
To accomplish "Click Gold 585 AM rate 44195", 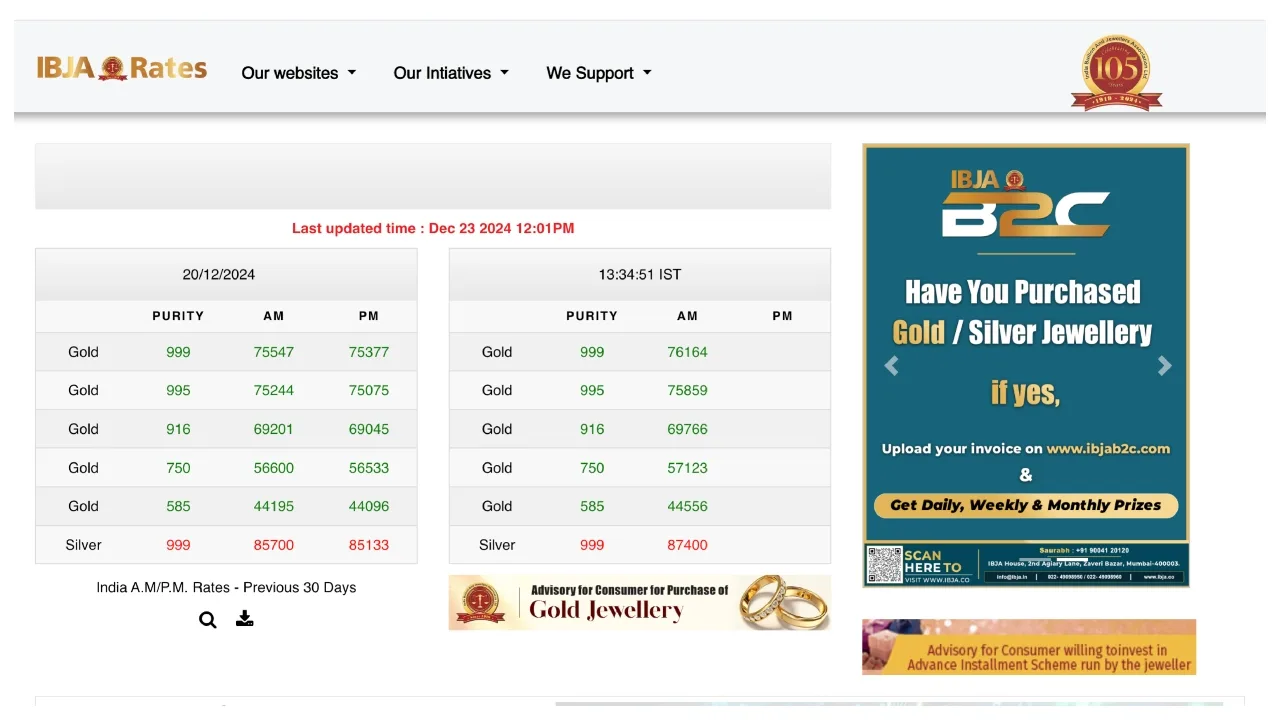I will (274, 506).
